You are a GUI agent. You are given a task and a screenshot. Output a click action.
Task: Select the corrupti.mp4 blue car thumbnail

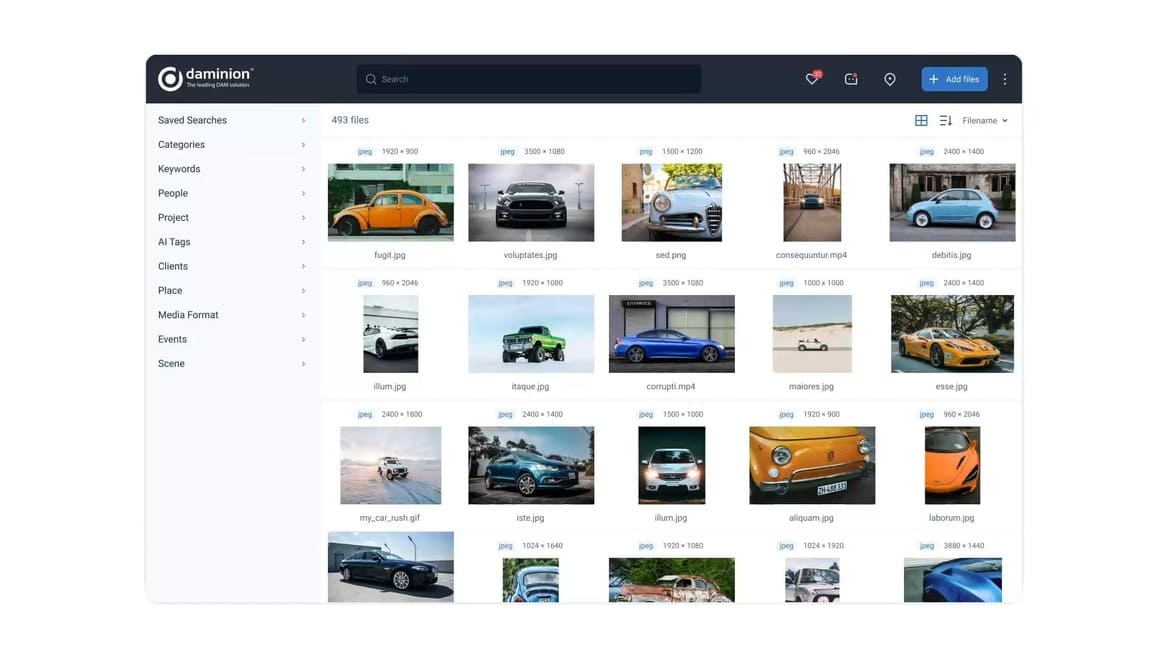[x=671, y=334]
